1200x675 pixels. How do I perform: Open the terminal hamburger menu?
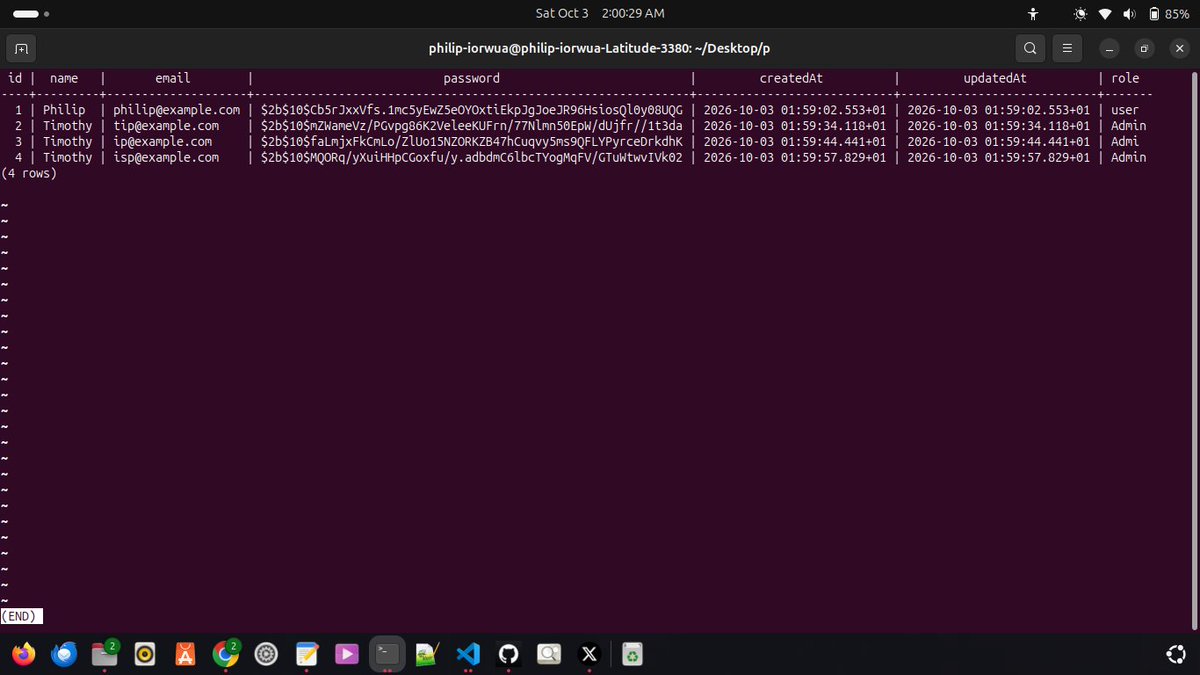point(1067,48)
